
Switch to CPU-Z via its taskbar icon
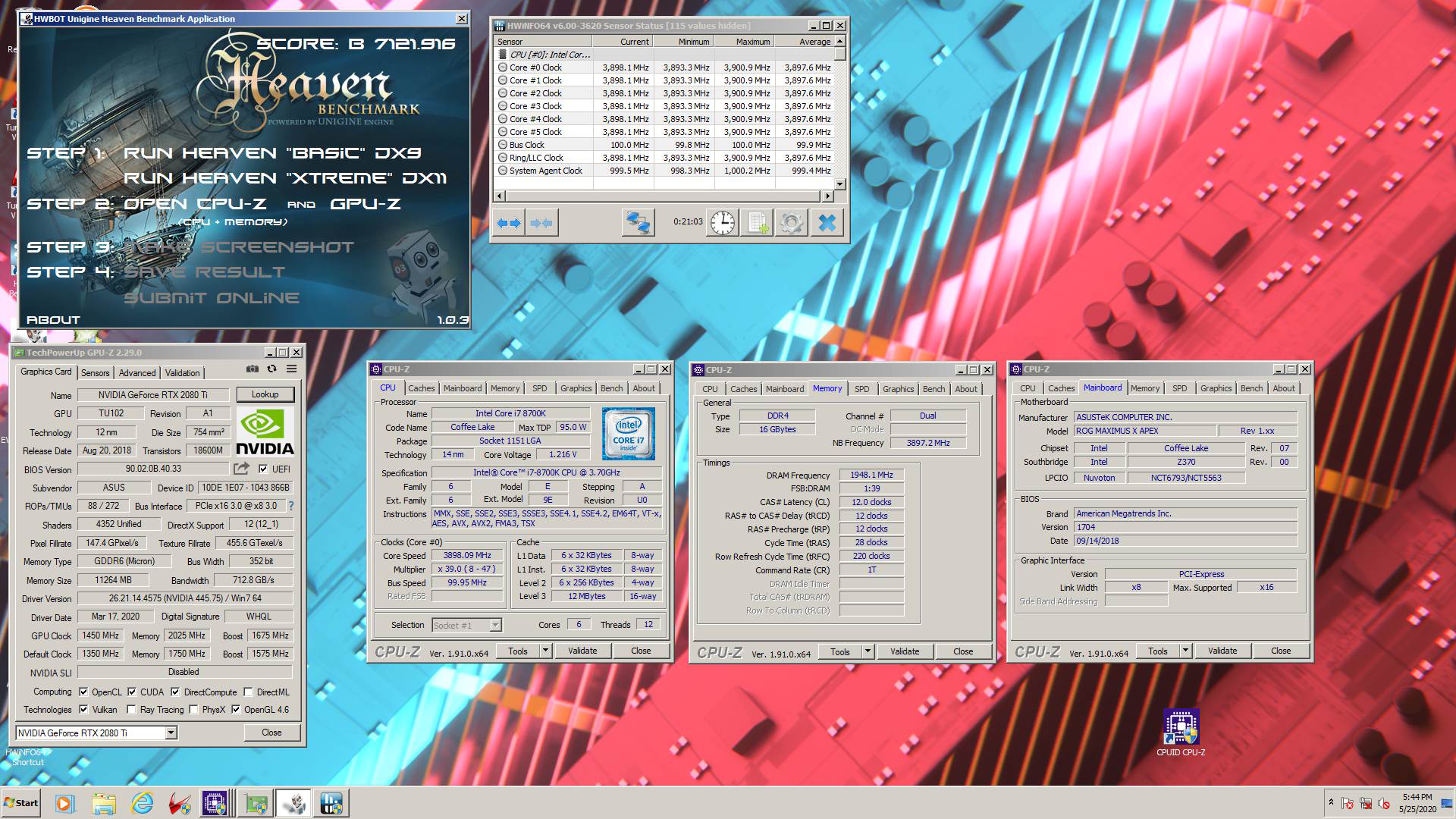pos(215,803)
